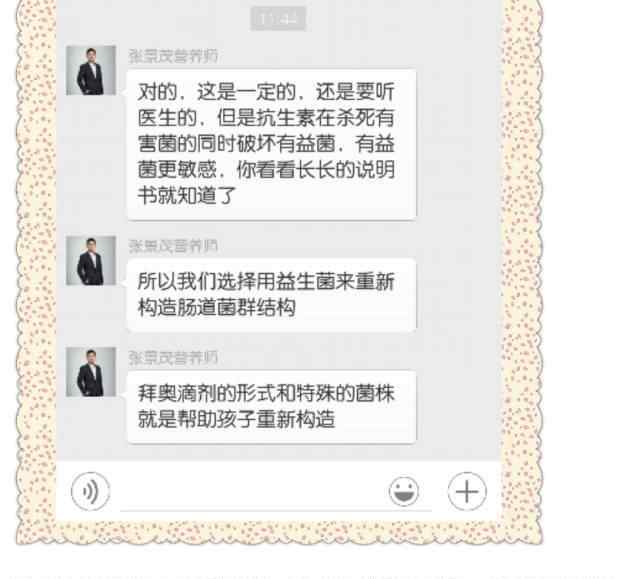The height and width of the screenshot is (579, 640).
Task: Select the sender name above the second message
Action: click(173, 246)
